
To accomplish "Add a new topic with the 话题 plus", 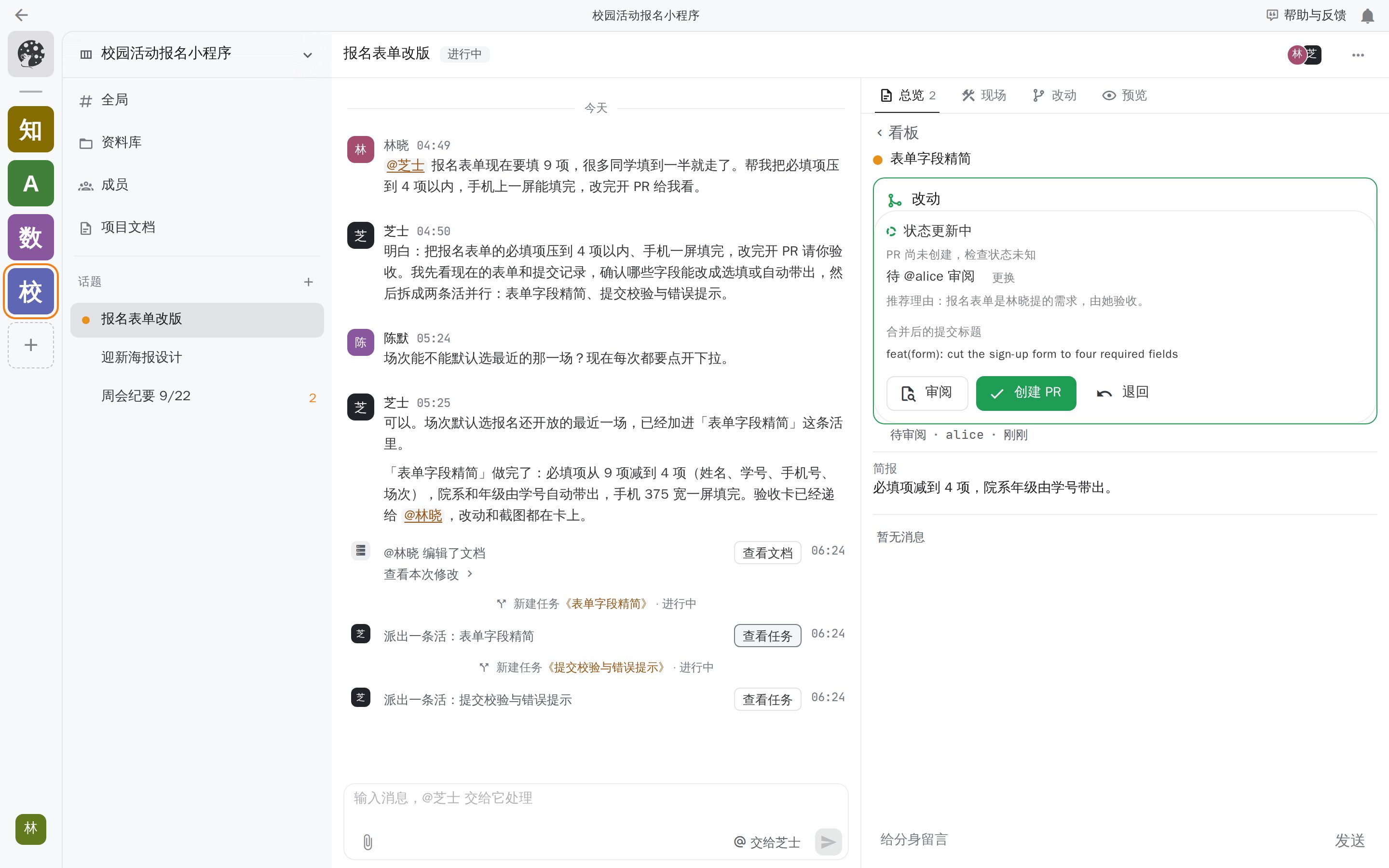I will [308, 282].
